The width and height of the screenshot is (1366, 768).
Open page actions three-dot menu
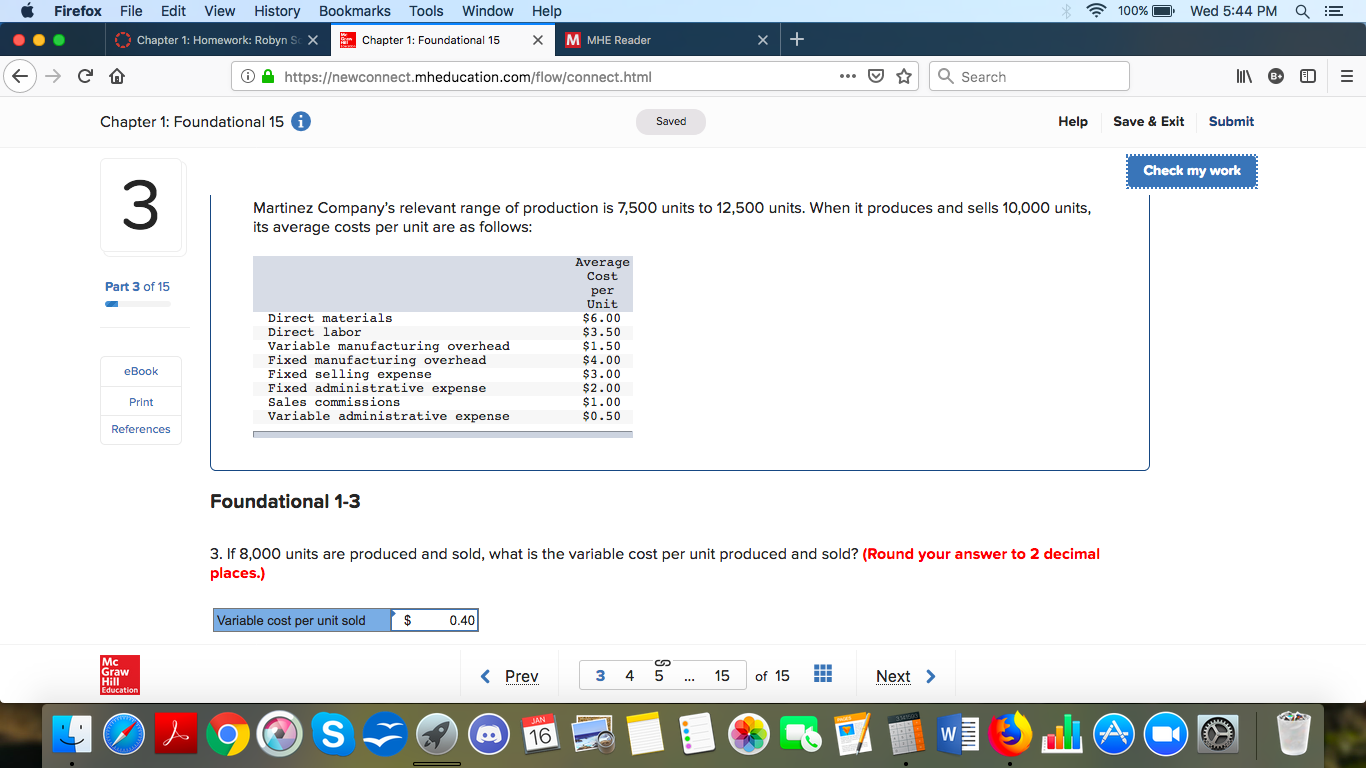click(848, 76)
